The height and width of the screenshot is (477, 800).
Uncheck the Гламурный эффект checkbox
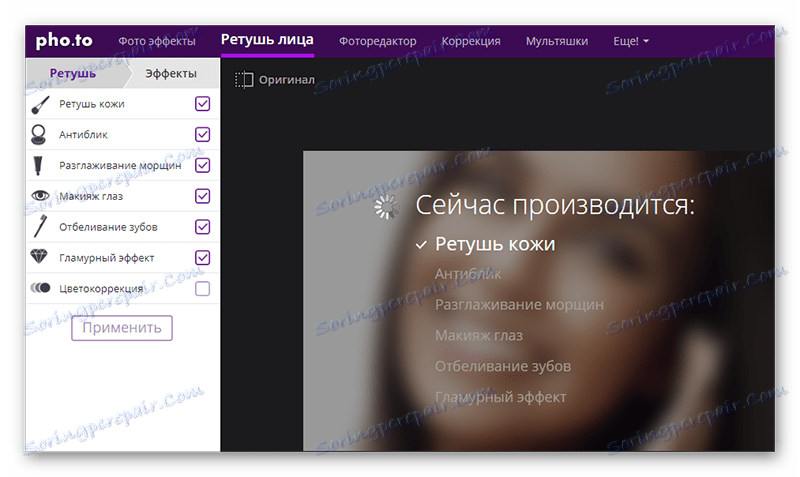(203, 258)
